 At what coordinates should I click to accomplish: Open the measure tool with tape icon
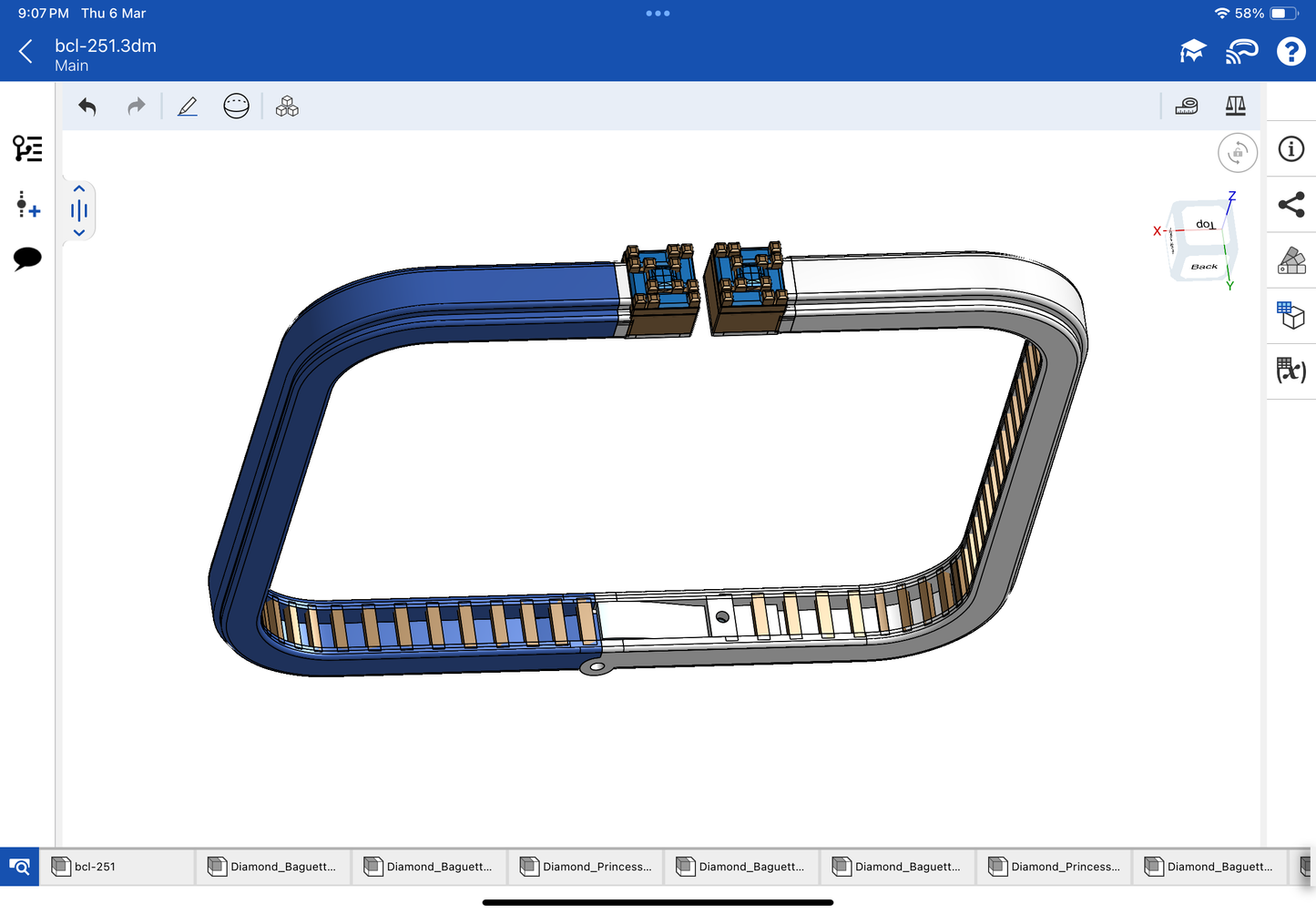pyautogui.click(x=1187, y=107)
